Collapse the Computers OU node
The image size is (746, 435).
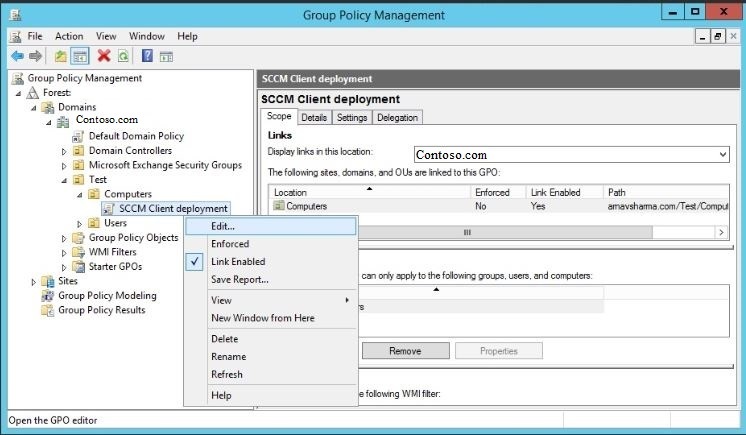79,195
